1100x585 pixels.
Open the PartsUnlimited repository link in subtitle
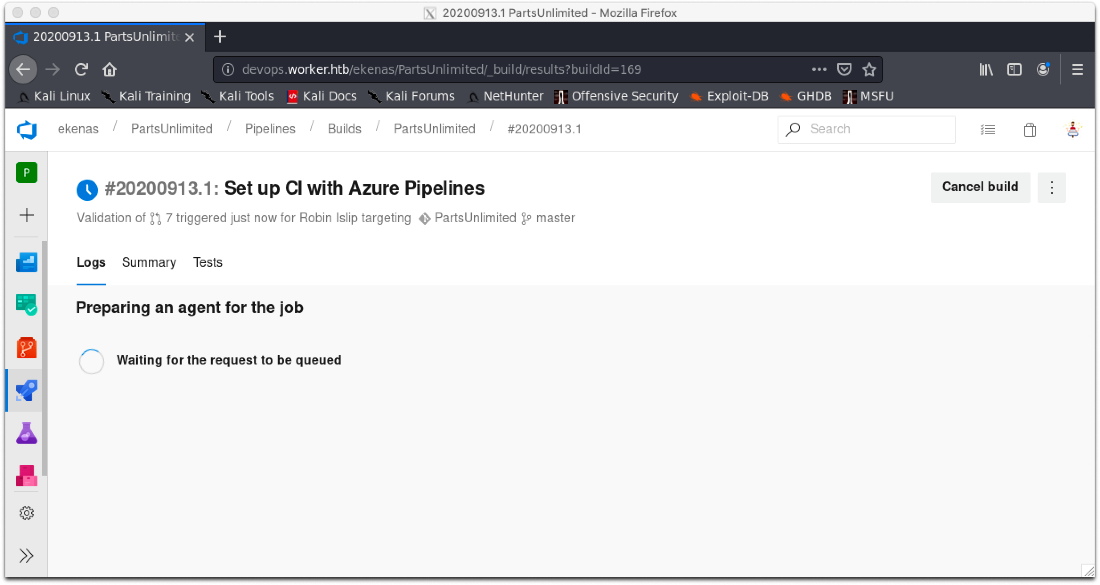(468, 218)
